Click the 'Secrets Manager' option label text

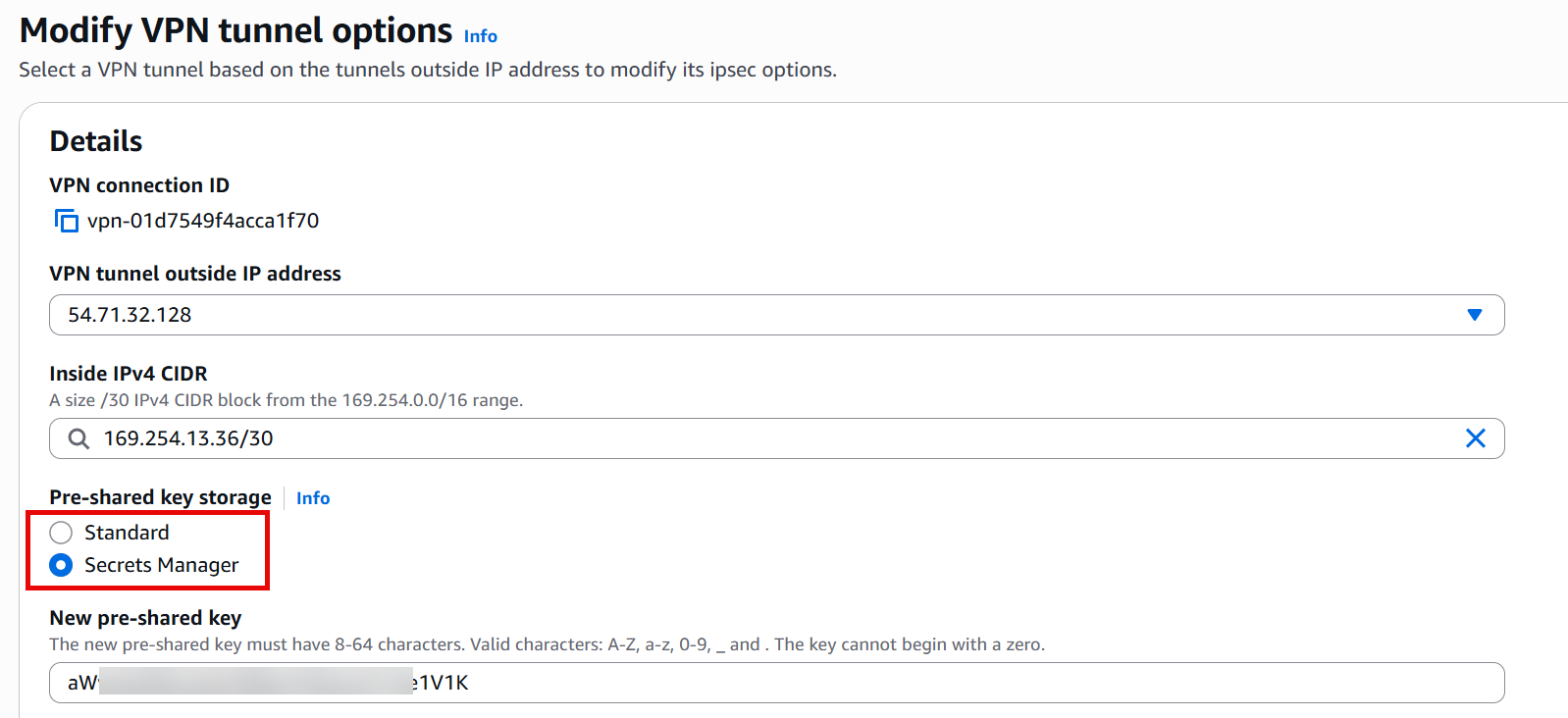(x=161, y=565)
